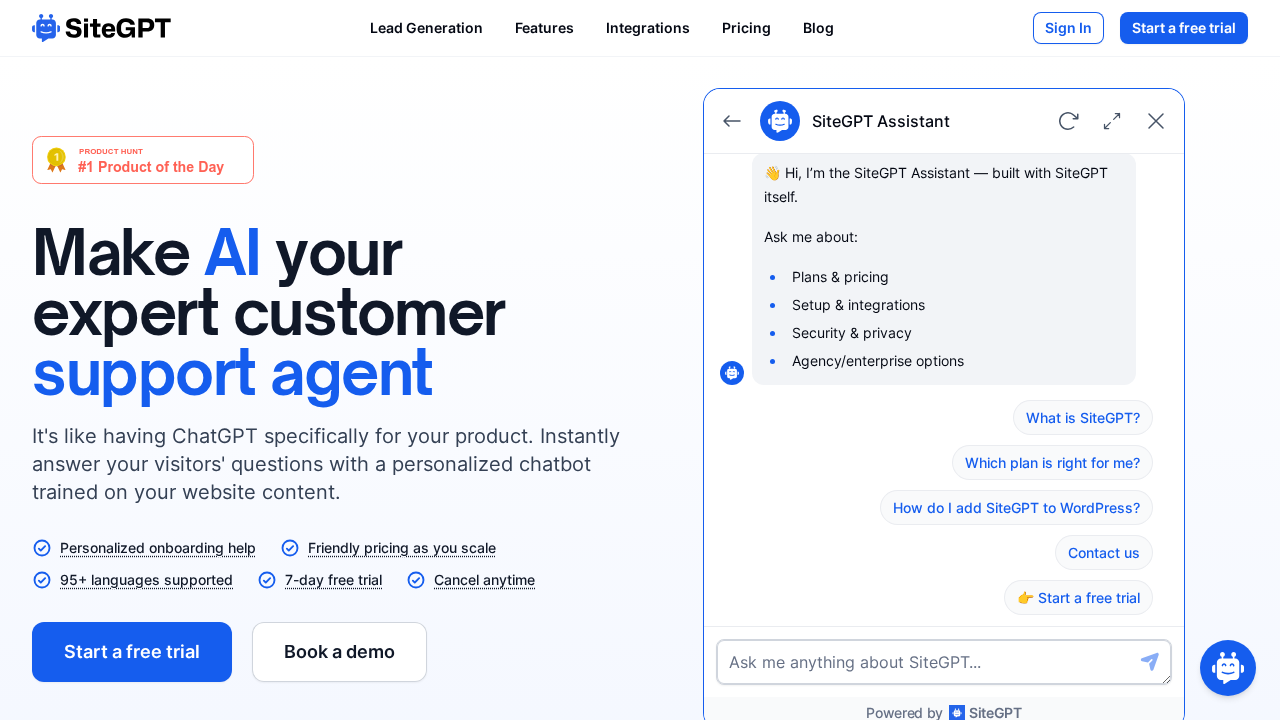Open the floating chatbot bubble at bottom right
Viewport: 1280px width, 720px height.
pos(1228,668)
